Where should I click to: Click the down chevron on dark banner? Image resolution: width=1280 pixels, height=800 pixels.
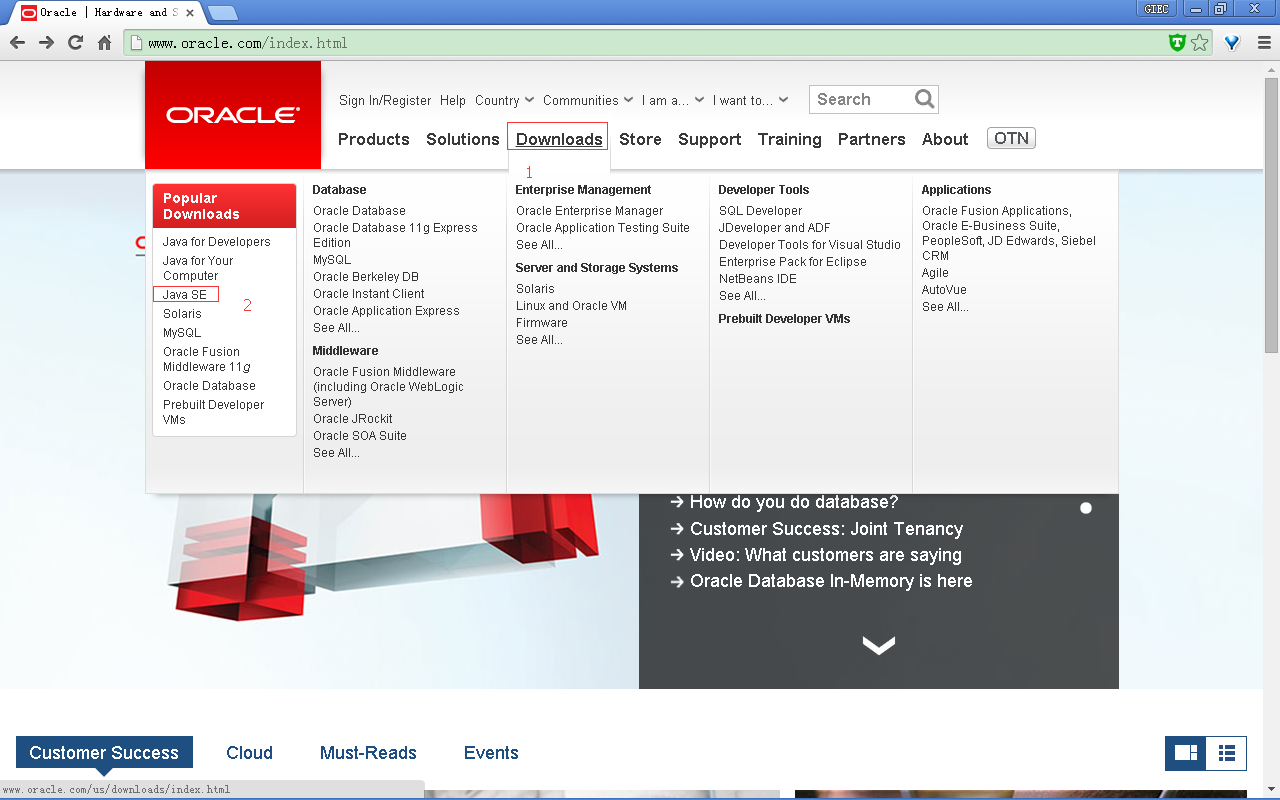pyautogui.click(x=879, y=646)
